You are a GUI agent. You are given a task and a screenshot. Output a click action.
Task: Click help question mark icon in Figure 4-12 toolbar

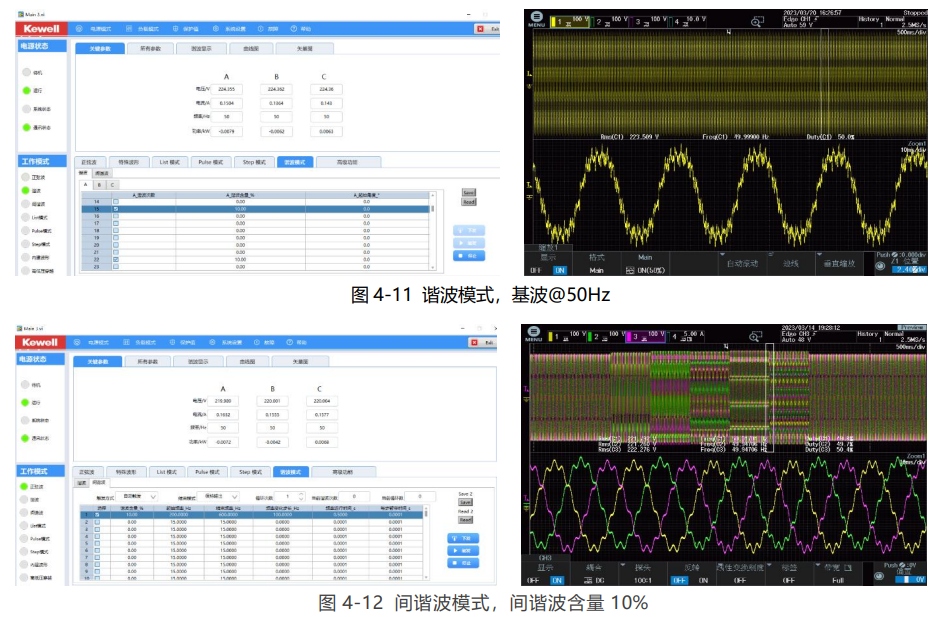(290, 342)
